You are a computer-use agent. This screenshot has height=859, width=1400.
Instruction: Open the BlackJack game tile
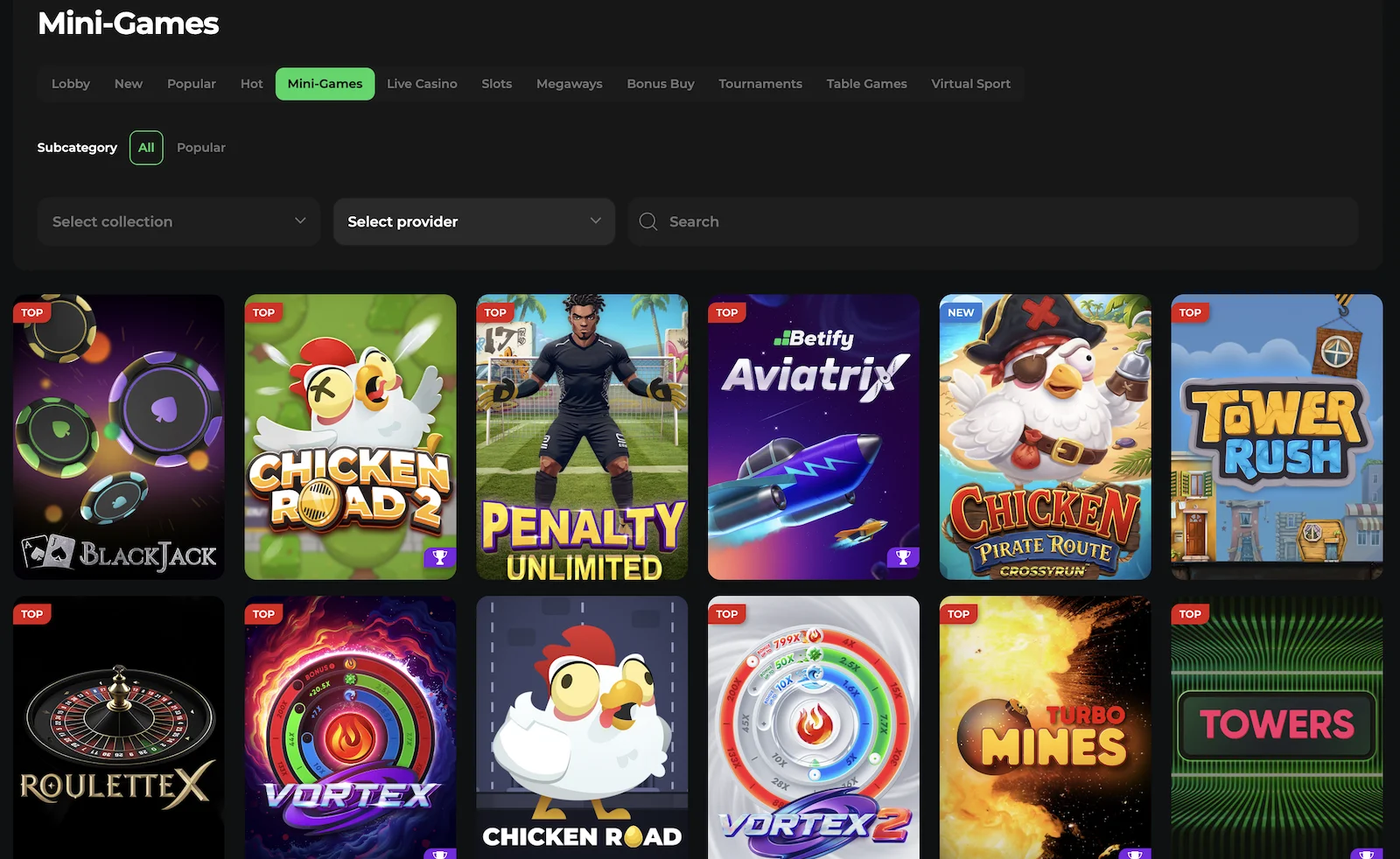pos(119,436)
